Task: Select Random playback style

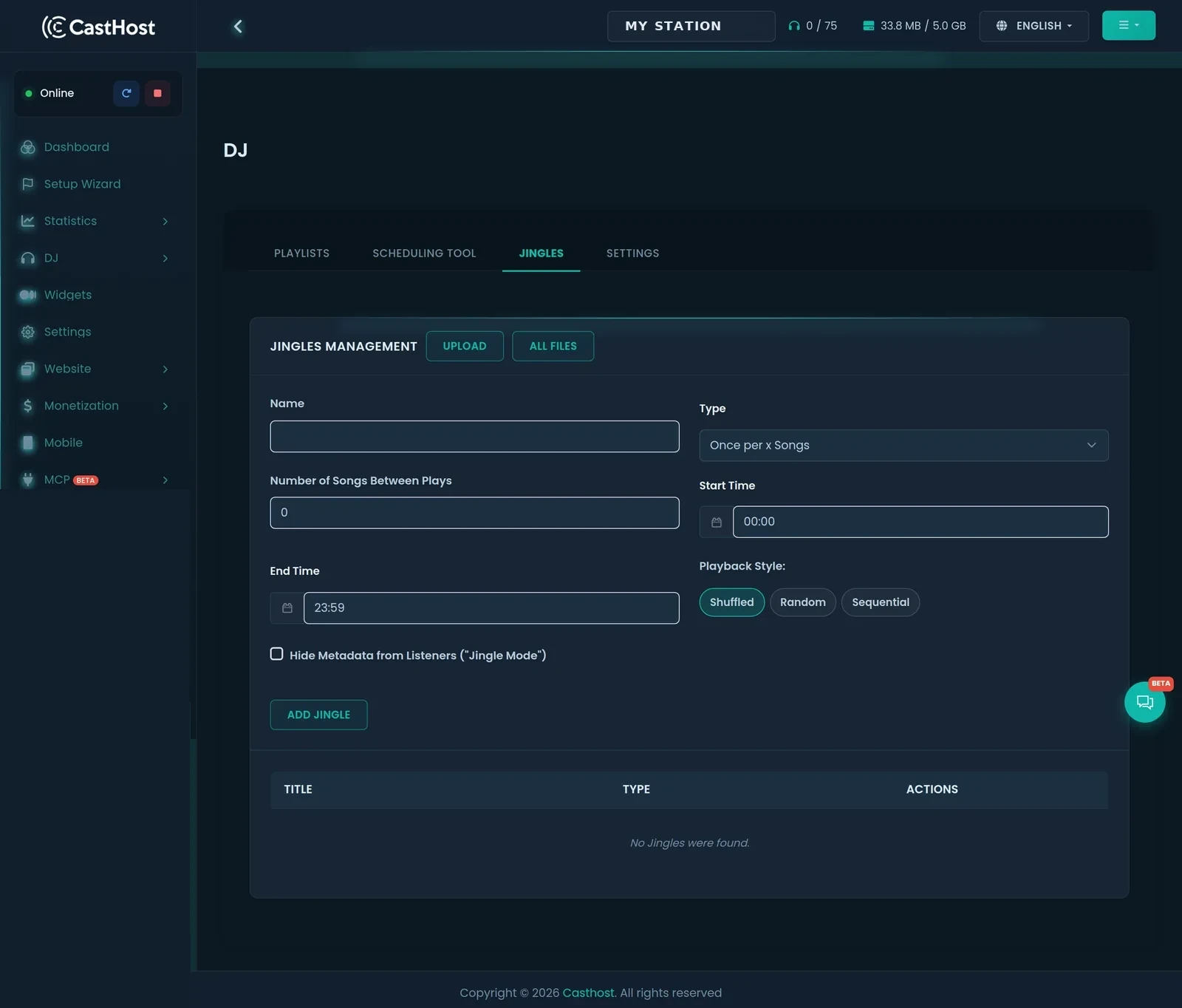Action: (802, 602)
